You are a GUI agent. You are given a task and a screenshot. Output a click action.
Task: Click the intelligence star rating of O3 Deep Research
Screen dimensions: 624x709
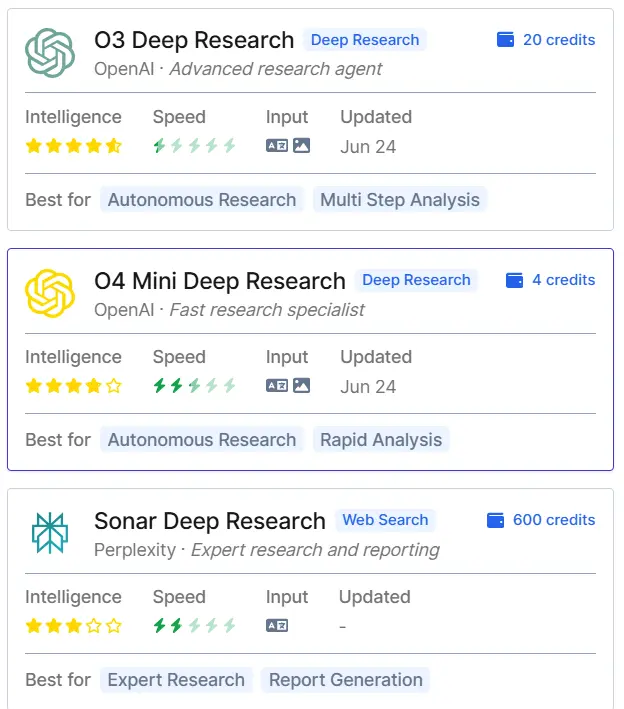pos(73,146)
